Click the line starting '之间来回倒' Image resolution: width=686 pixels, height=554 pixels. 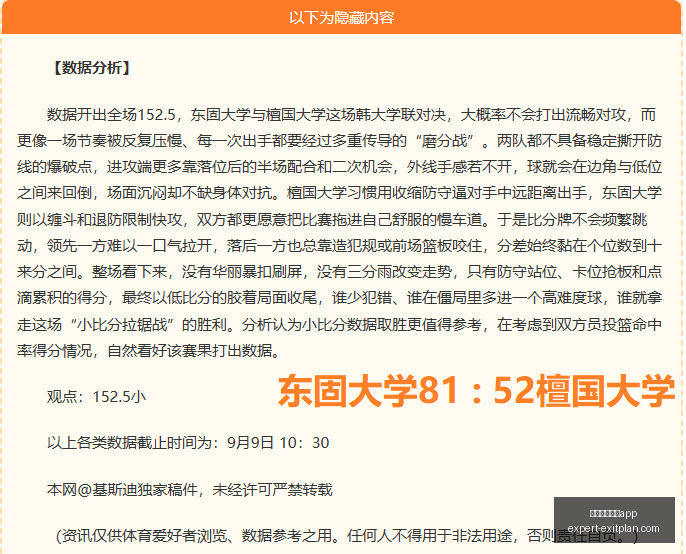tap(340, 193)
